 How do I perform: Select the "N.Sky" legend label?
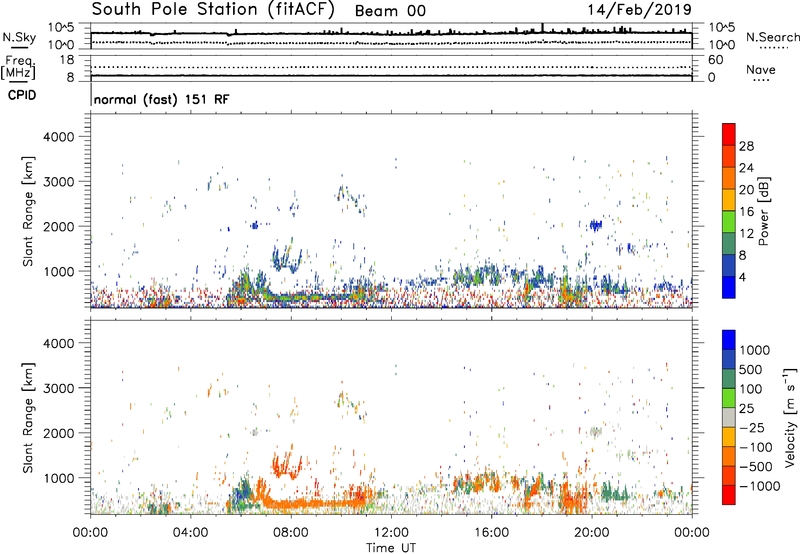[x=19, y=38]
